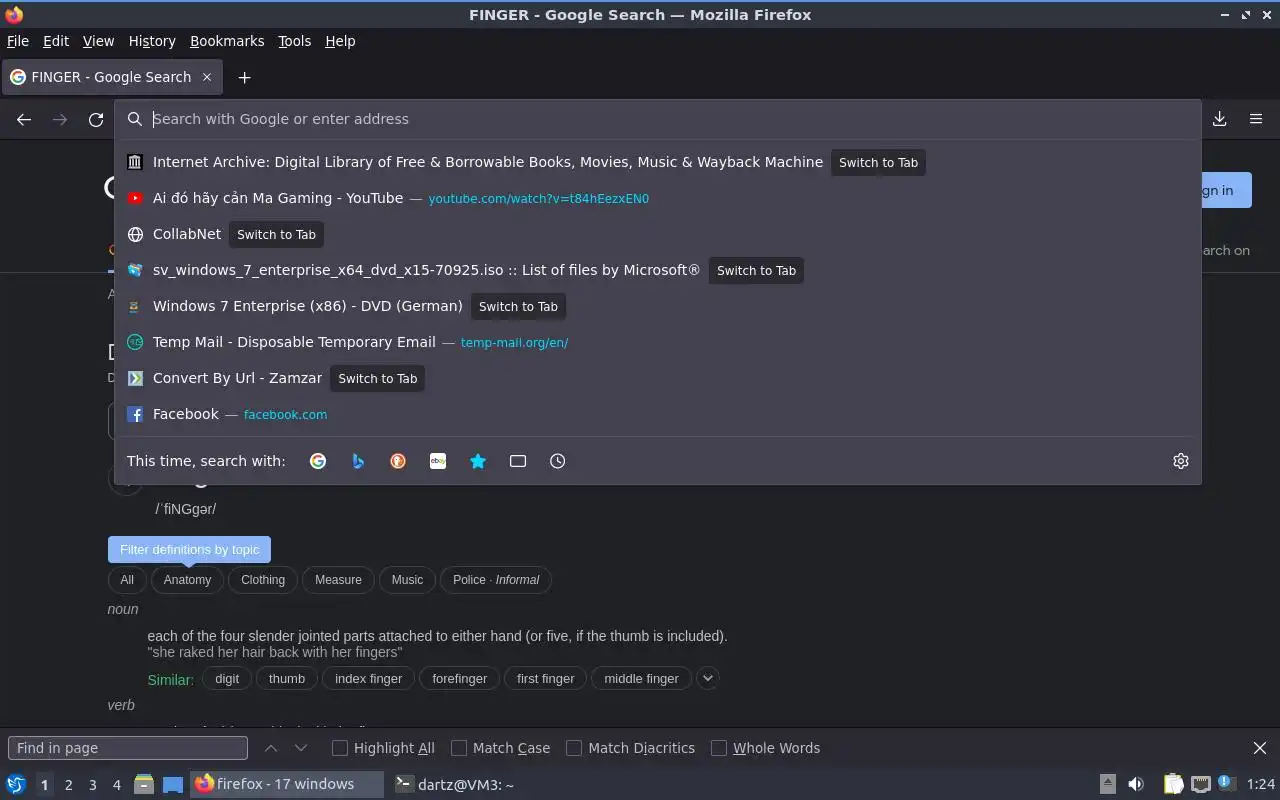Open the Help menu
Viewport: 1280px width, 800px height.
[340, 41]
